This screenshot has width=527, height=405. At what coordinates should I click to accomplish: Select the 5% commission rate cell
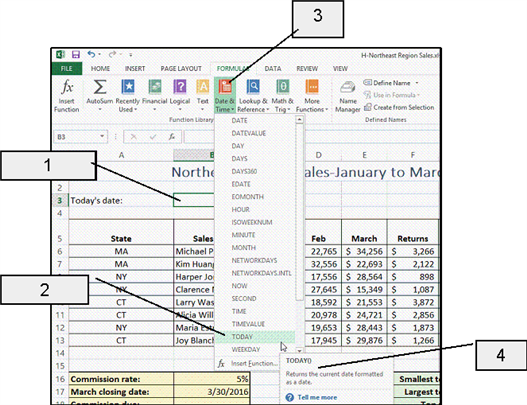tap(212, 379)
